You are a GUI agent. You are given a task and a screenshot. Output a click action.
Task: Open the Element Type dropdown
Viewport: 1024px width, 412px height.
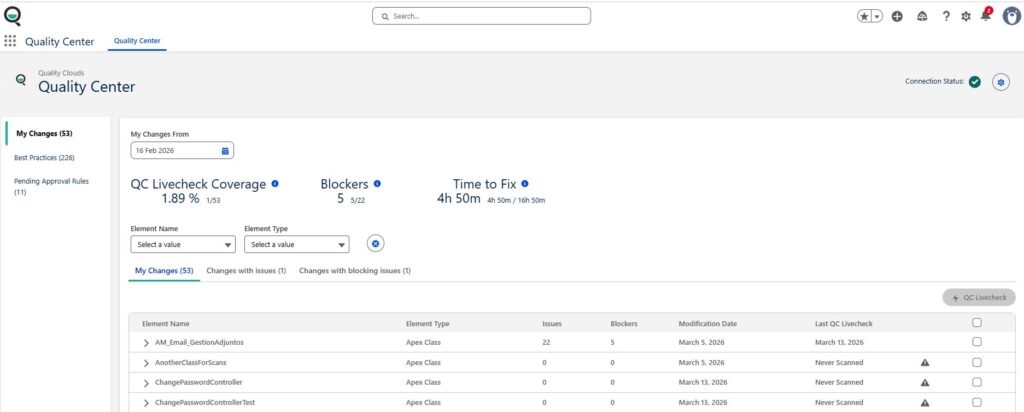[297, 244]
